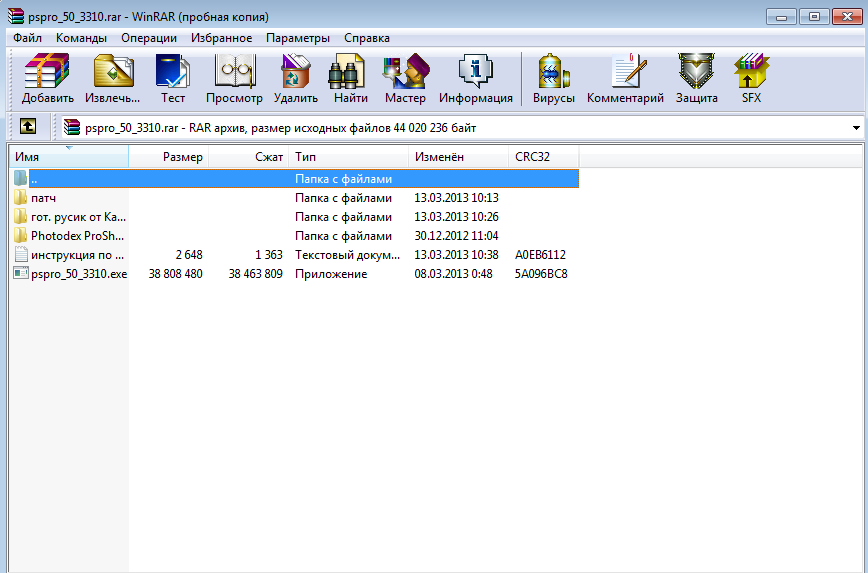Add archive Комментарий icon
This screenshot has width=868, height=573.
[x=629, y=71]
